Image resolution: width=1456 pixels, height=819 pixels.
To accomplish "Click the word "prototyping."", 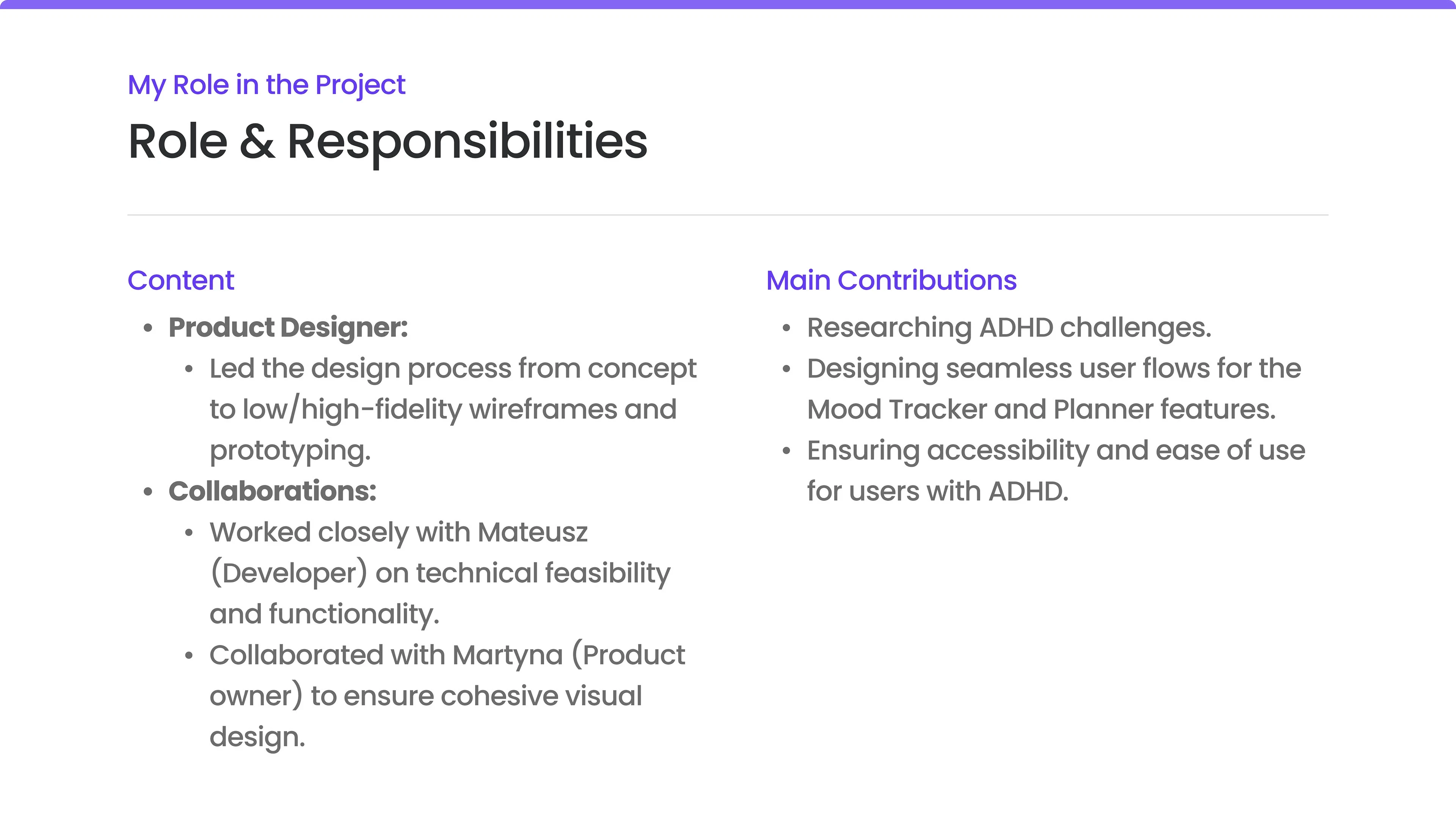I will (290, 450).
